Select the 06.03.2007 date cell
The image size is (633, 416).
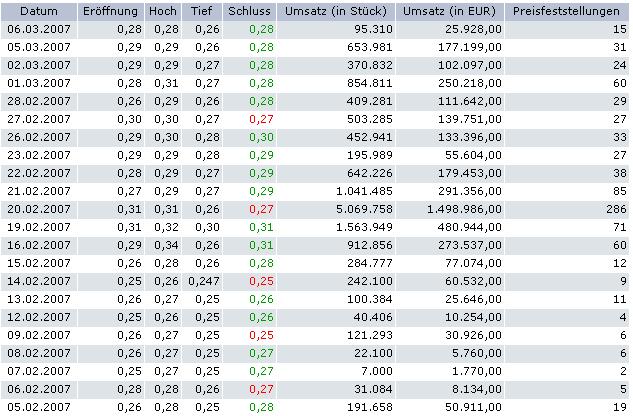point(37,29)
